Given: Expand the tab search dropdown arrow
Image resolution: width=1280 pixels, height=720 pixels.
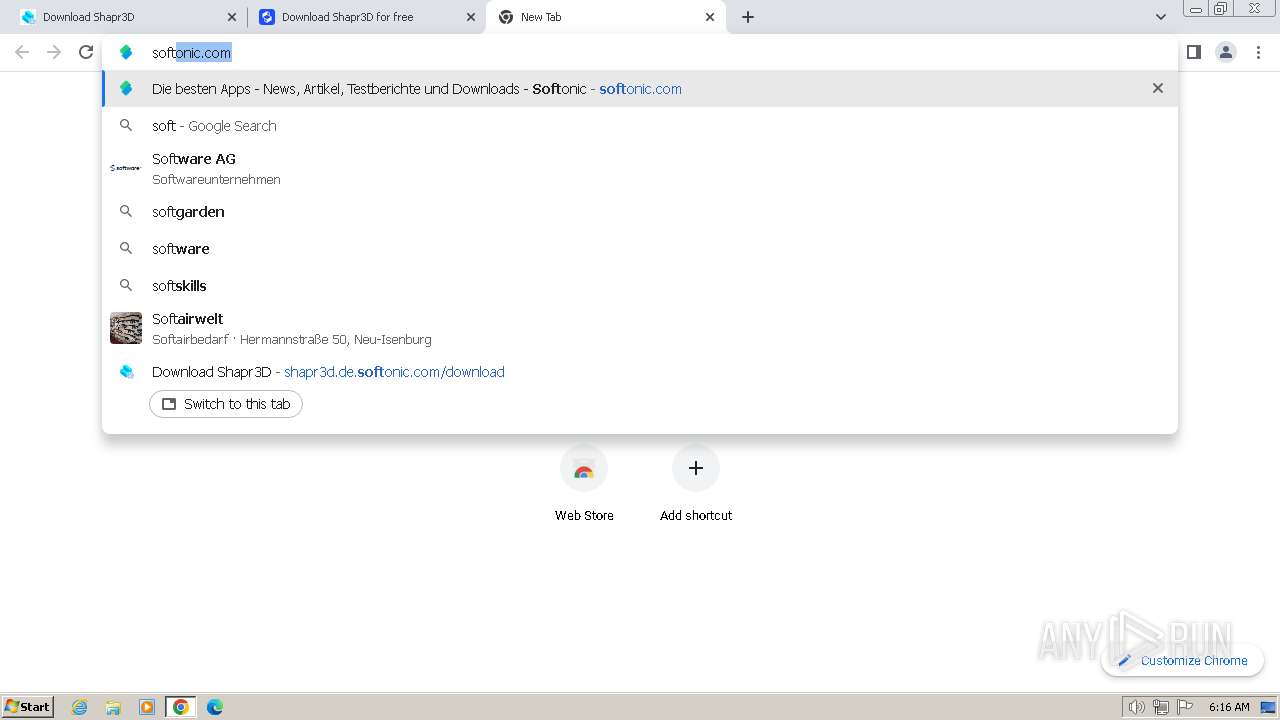Looking at the screenshot, I should point(1160,17).
